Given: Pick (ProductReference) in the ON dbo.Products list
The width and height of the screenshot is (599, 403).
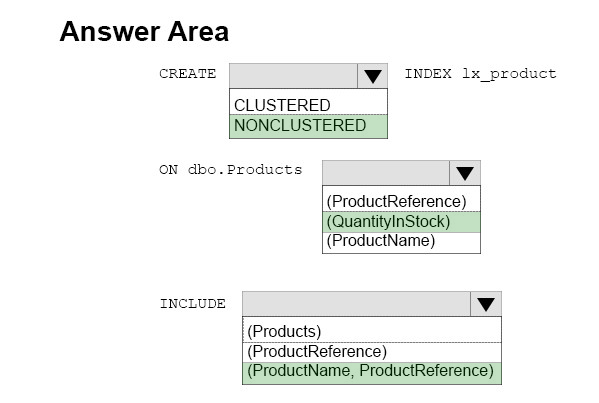Looking at the screenshot, I should click(401, 201).
